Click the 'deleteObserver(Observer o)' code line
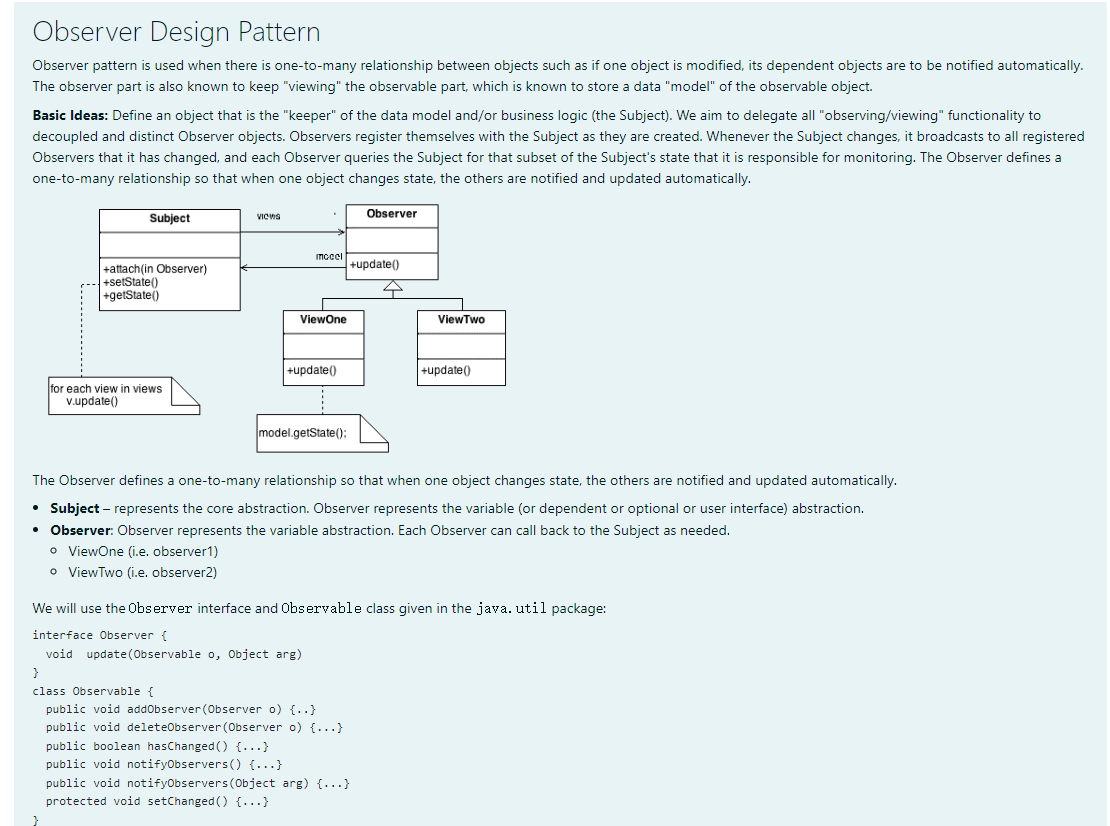1110x826 pixels. tap(194, 728)
